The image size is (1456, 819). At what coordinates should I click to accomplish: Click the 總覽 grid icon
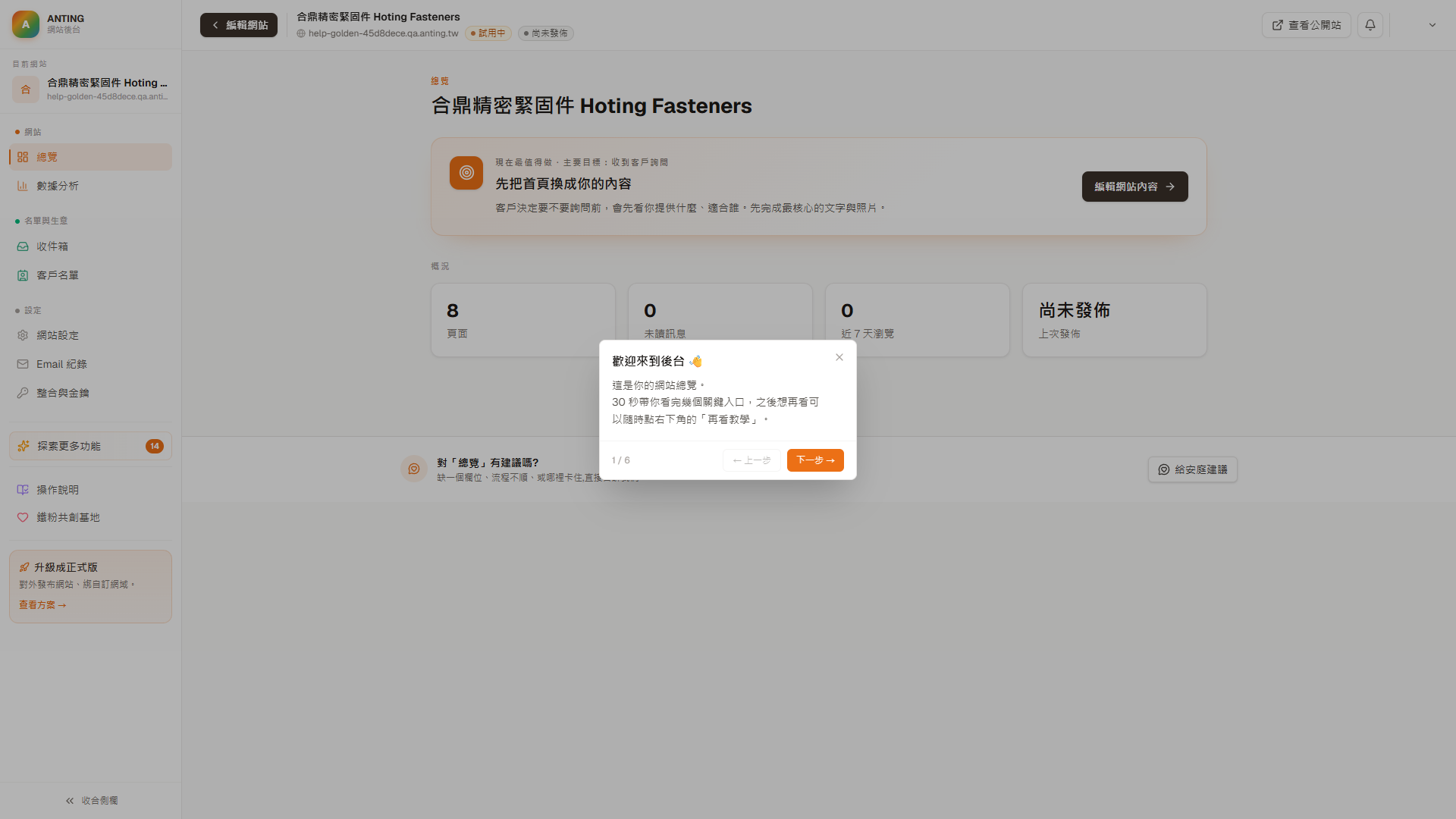[23, 157]
